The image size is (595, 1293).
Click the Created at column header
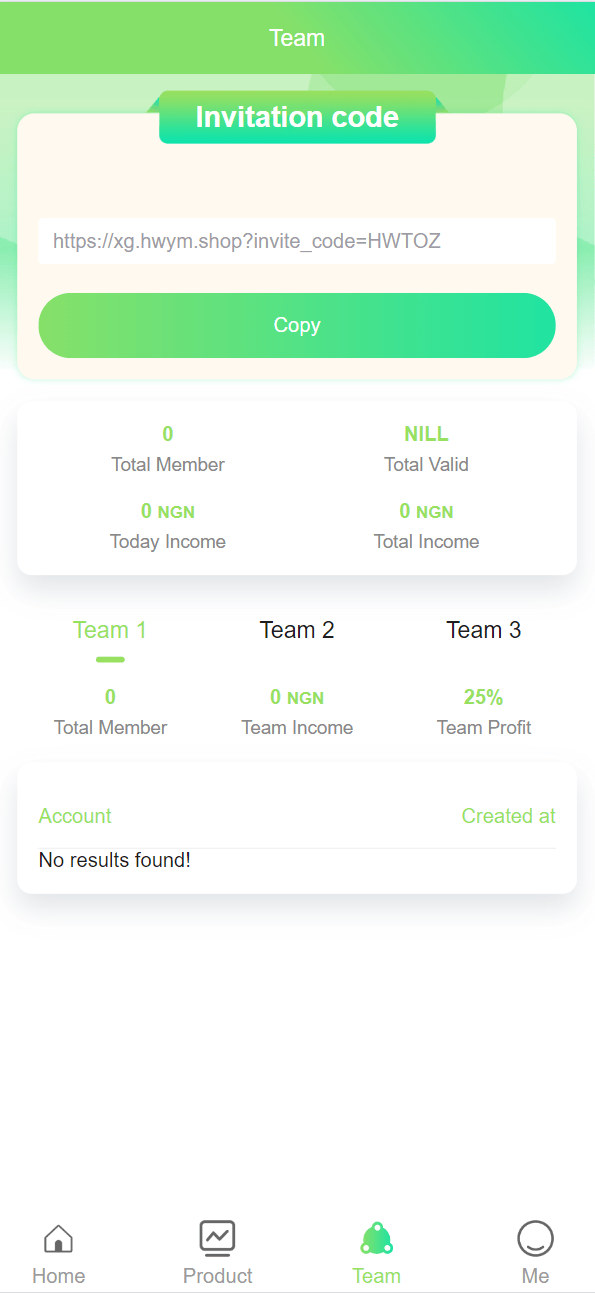click(x=508, y=816)
